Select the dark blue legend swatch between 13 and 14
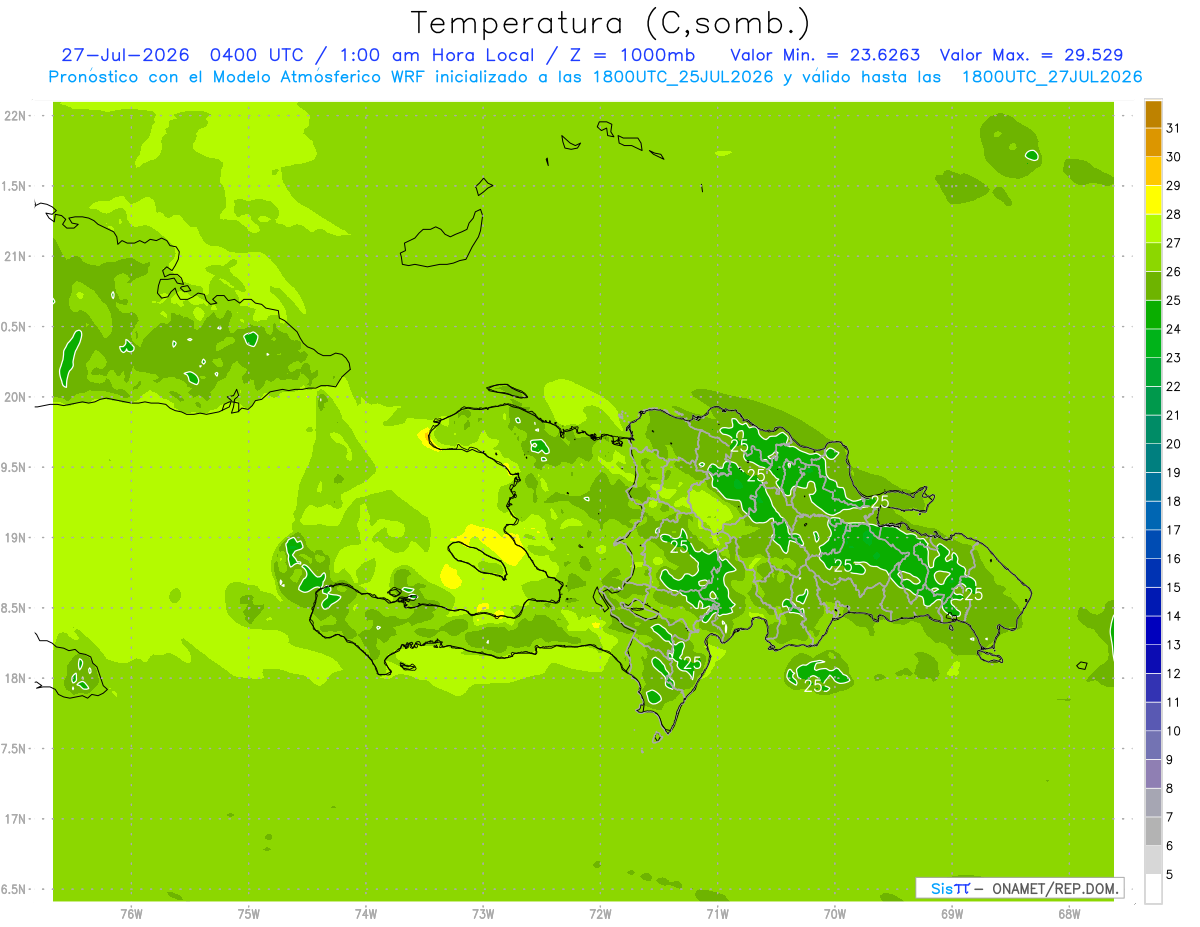 tap(1153, 631)
